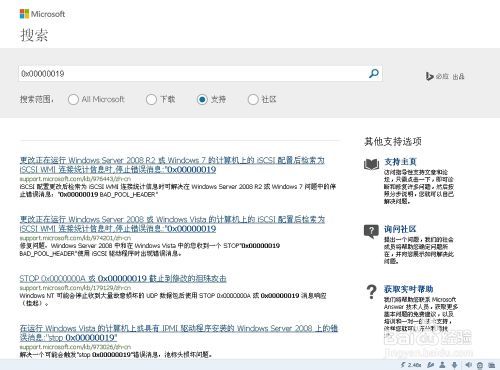
Task: Click the kb/976443 URL text
Action: click(75, 179)
